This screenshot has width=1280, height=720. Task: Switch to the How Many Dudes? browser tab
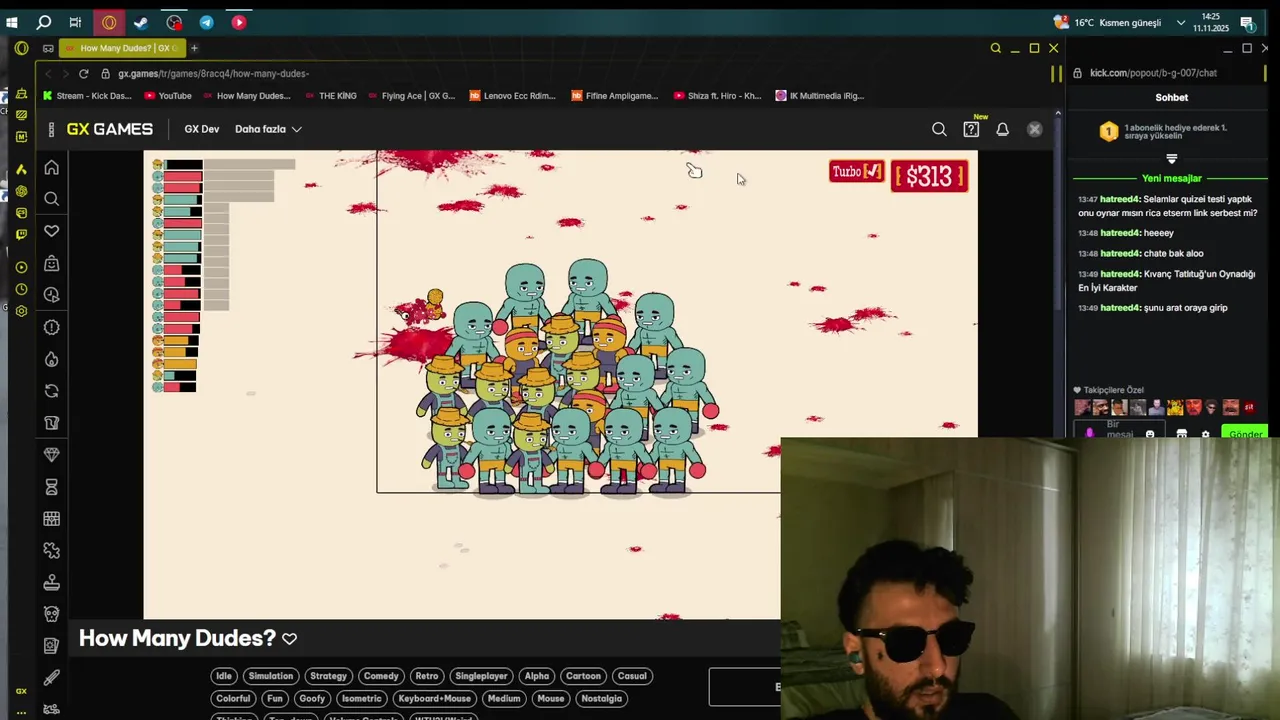(122, 48)
